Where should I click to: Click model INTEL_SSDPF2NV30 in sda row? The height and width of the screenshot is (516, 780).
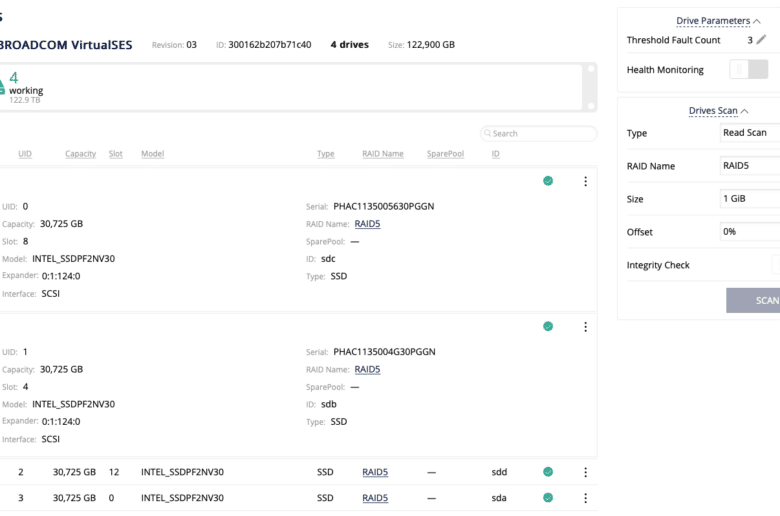click(x=182, y=498)
